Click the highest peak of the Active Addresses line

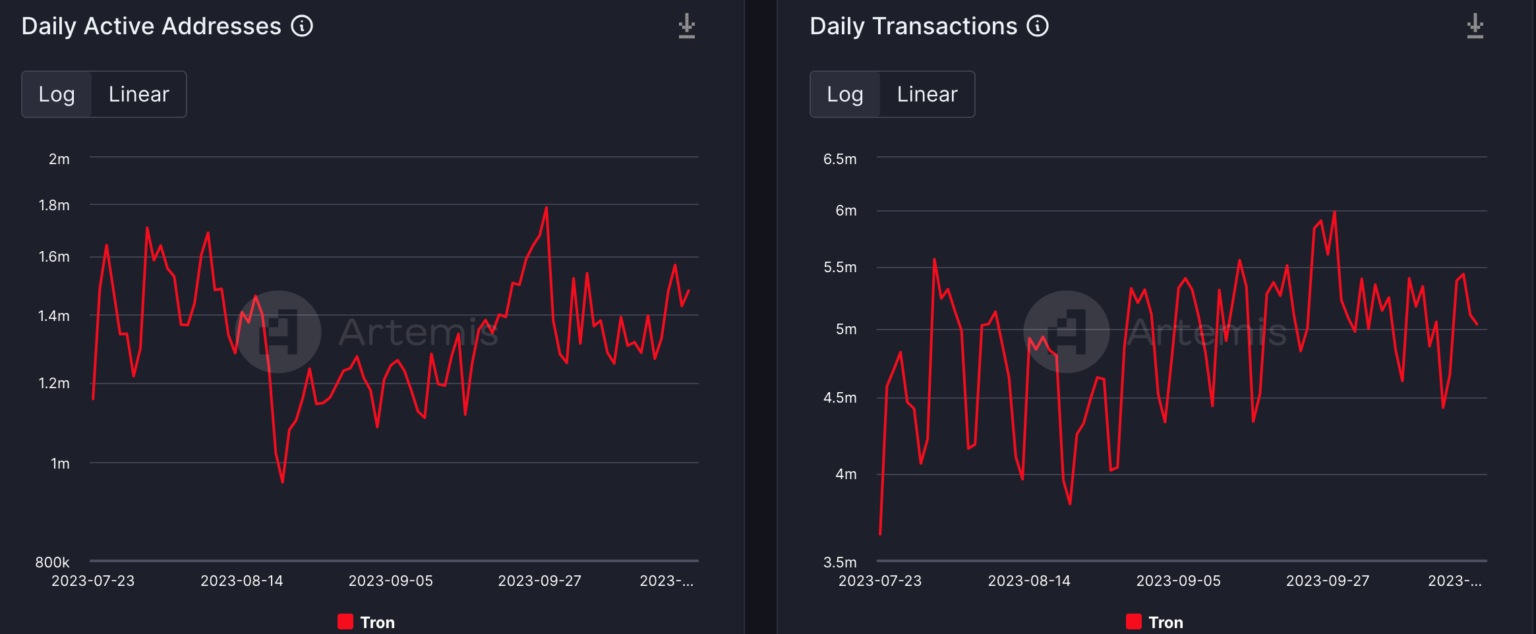click(x=547, y=208)
